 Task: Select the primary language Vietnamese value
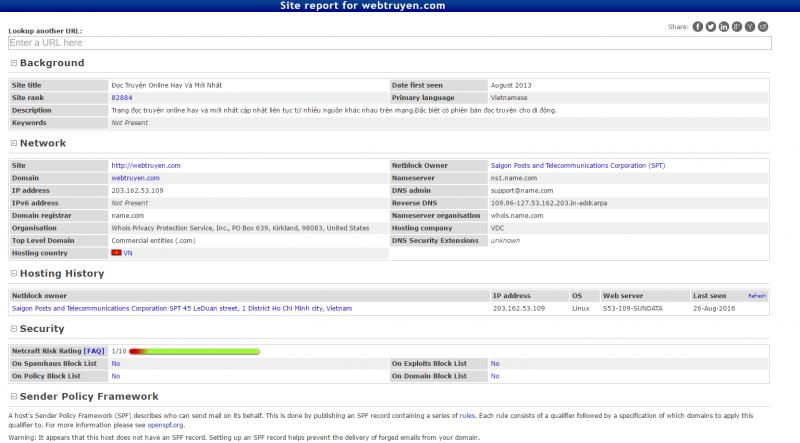pyautogui.click(x=509, y=97)
